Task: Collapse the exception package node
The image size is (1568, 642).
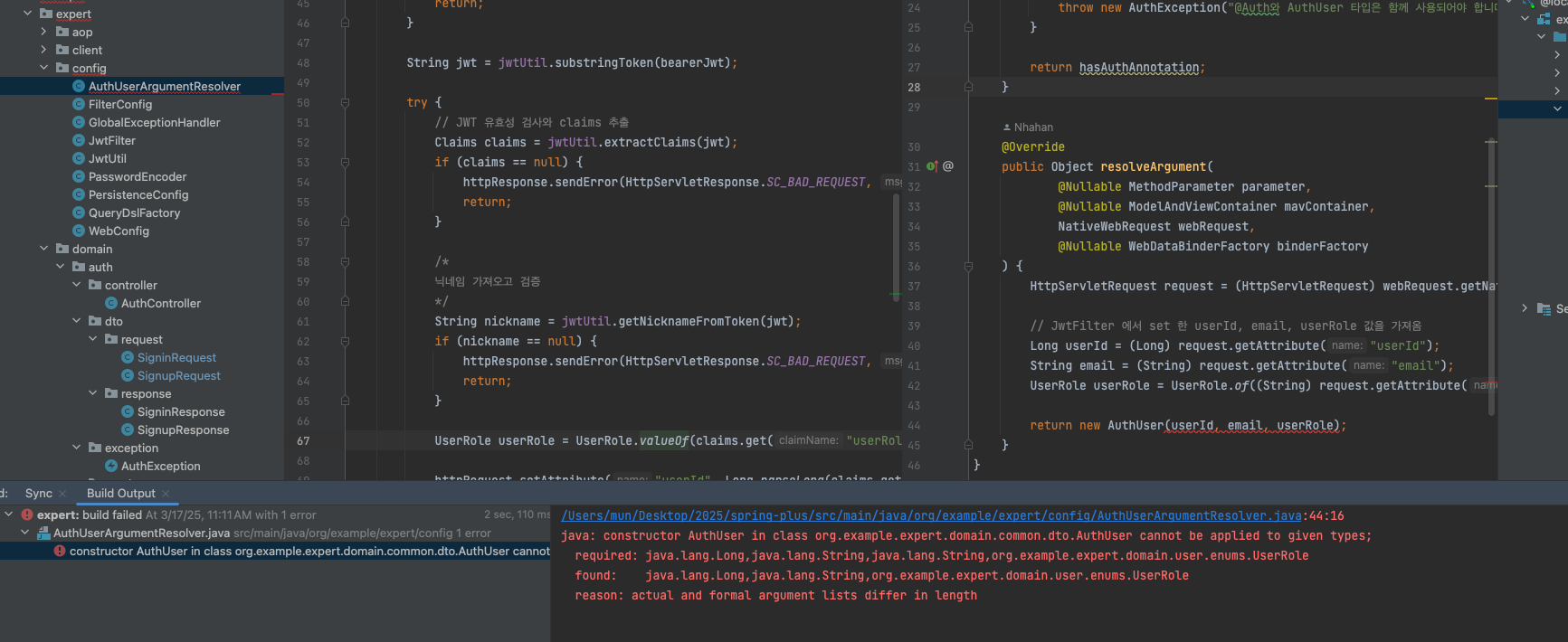Action: [x=76, y=448]
